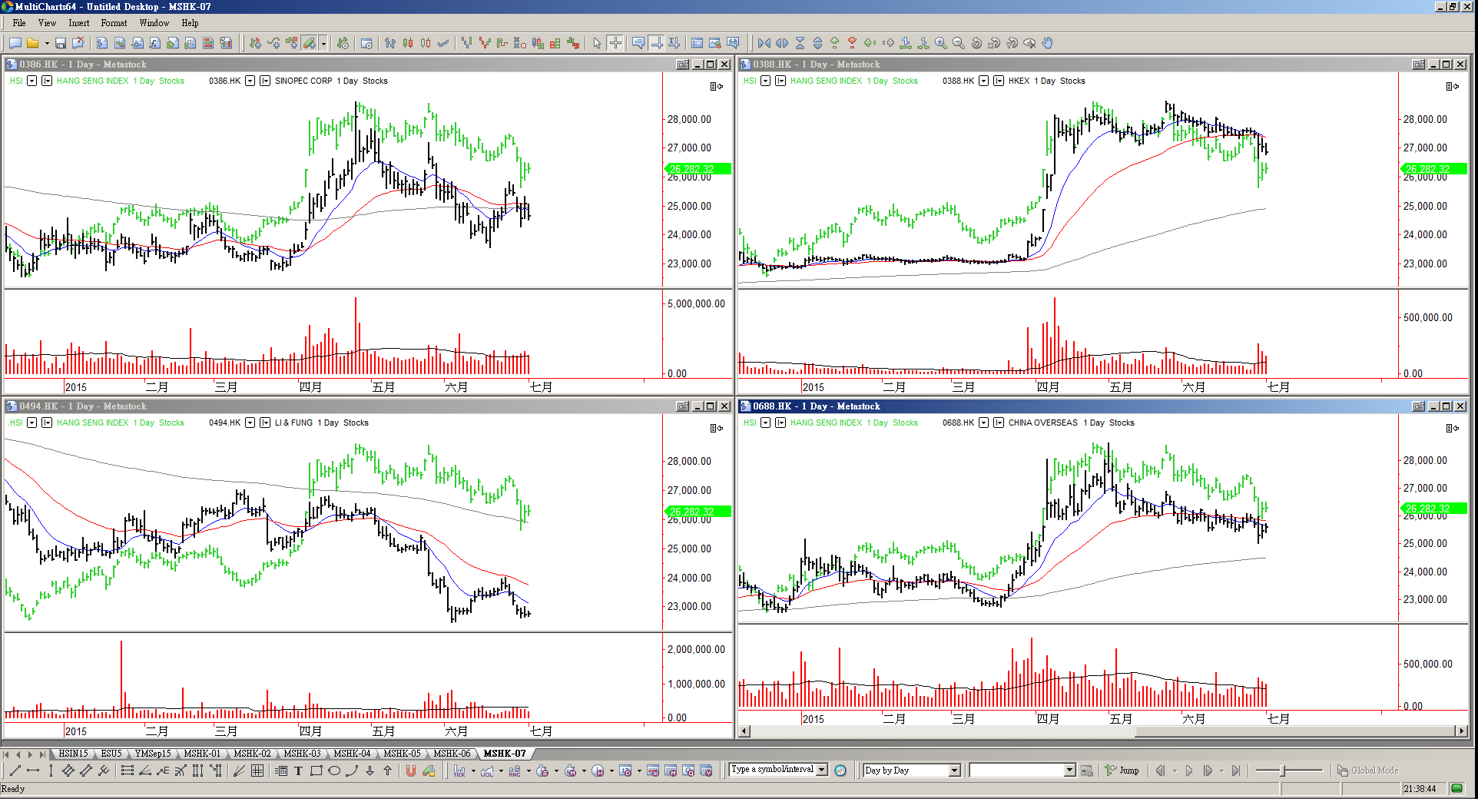Select the rectangle drawing tool

click(316, 771)
